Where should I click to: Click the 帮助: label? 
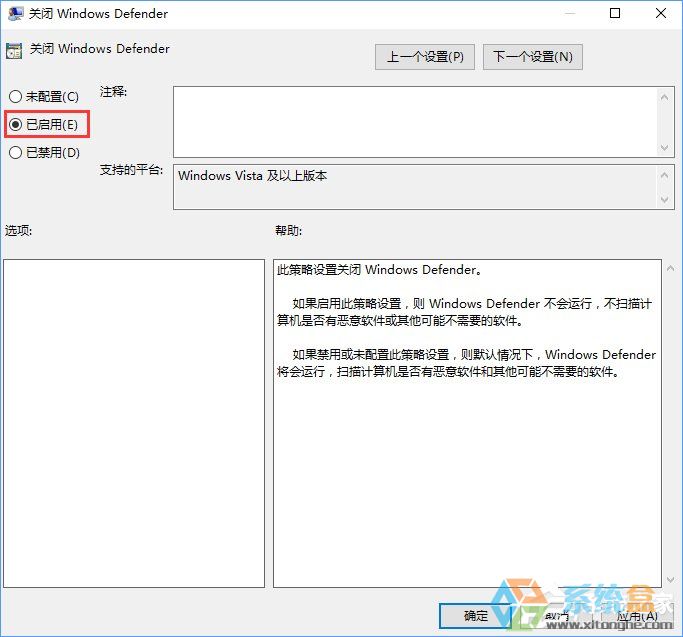[x=288, y=230]
